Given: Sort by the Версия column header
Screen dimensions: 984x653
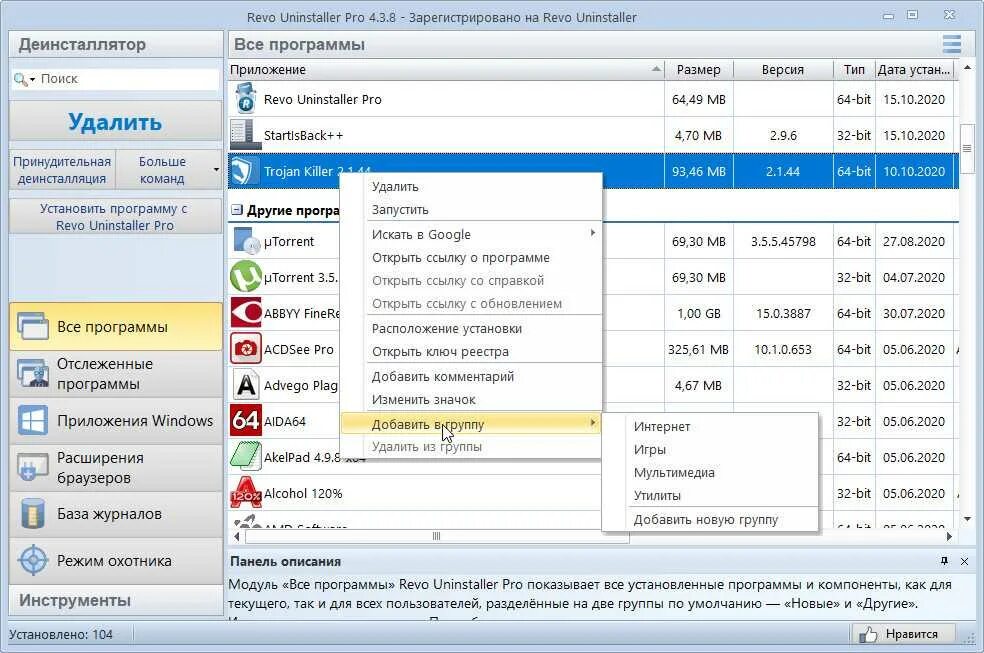Looking at the screenshot, I should tap(783, 69).
